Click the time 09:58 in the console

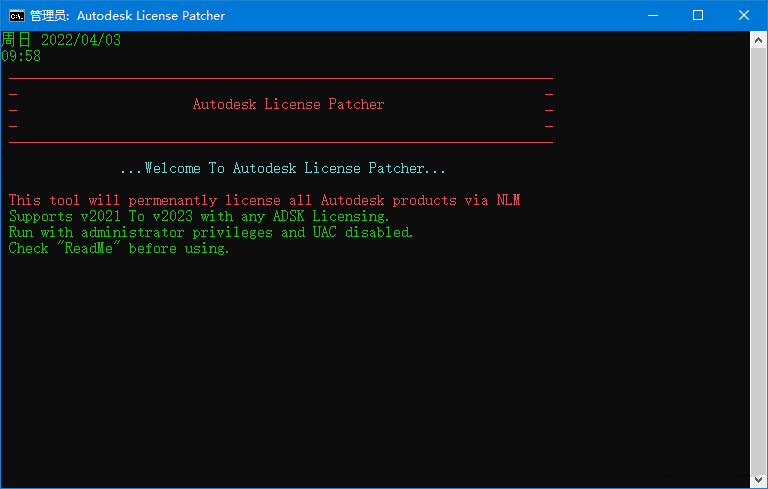[21, 56]
